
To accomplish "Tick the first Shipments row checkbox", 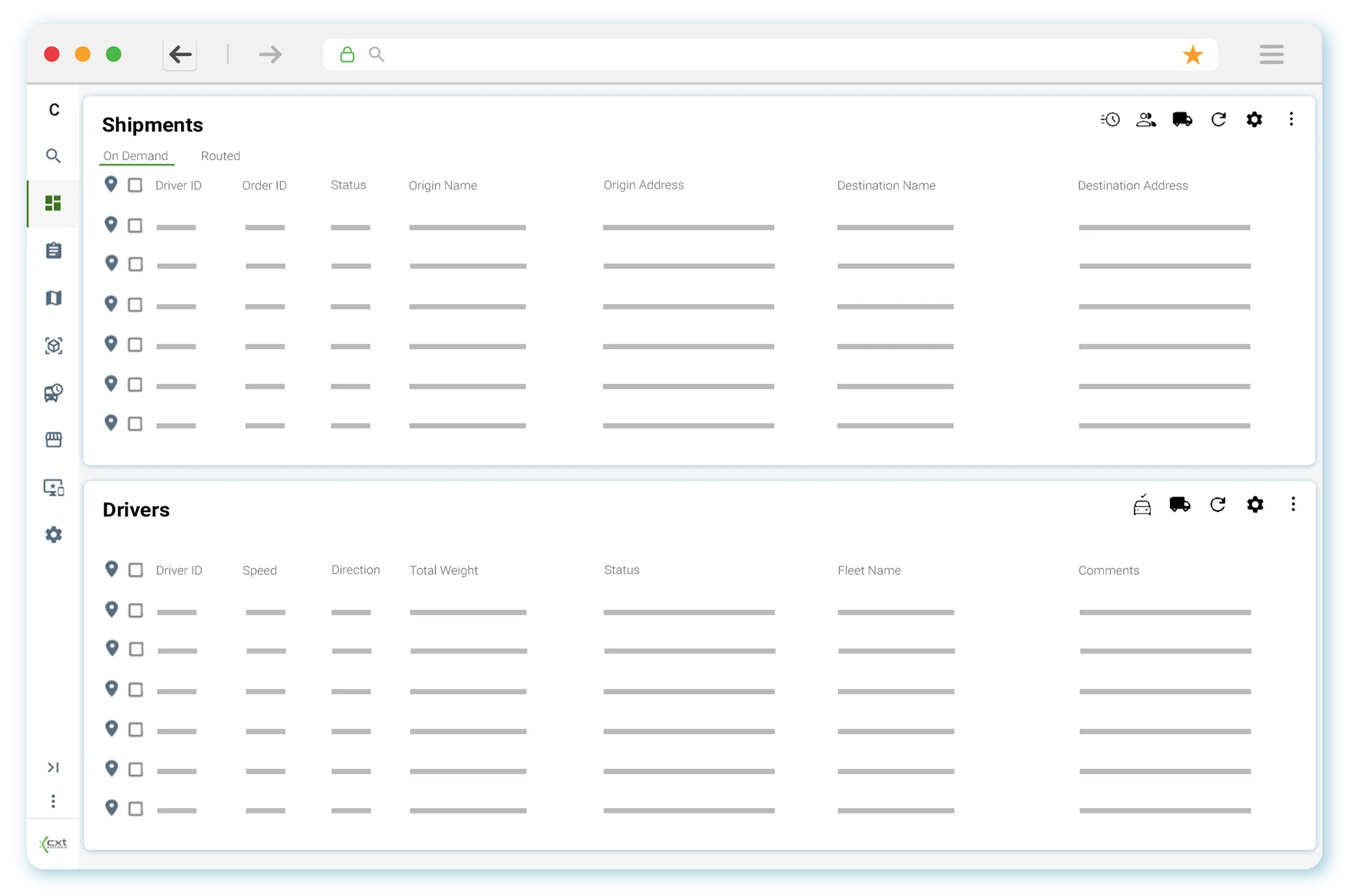I will (x=135, y=226).
